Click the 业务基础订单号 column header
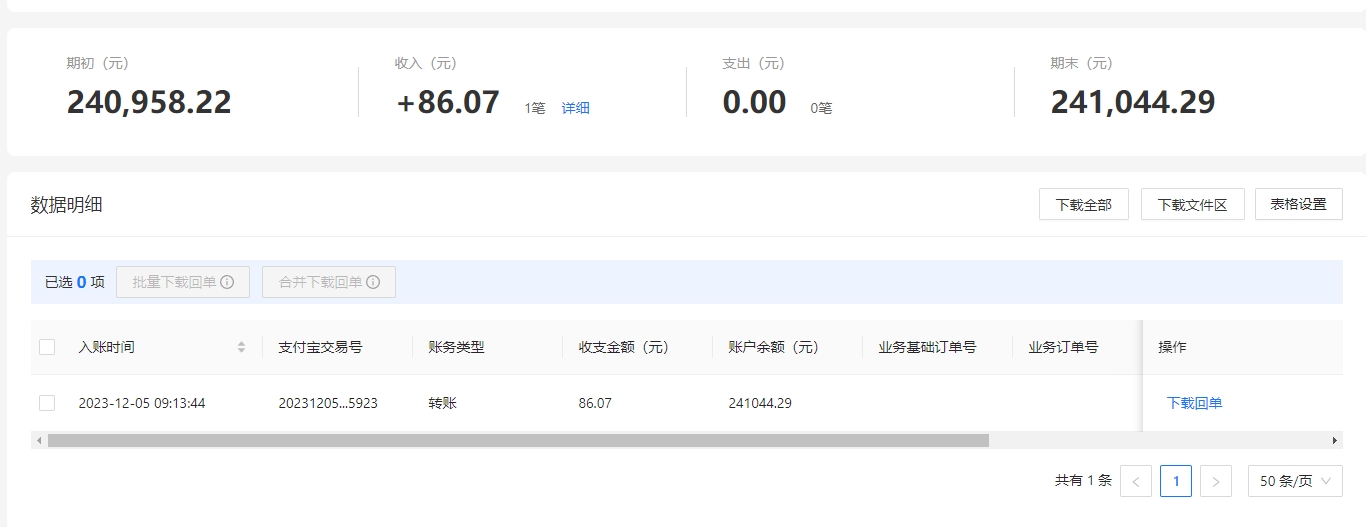 pos(927,347)
